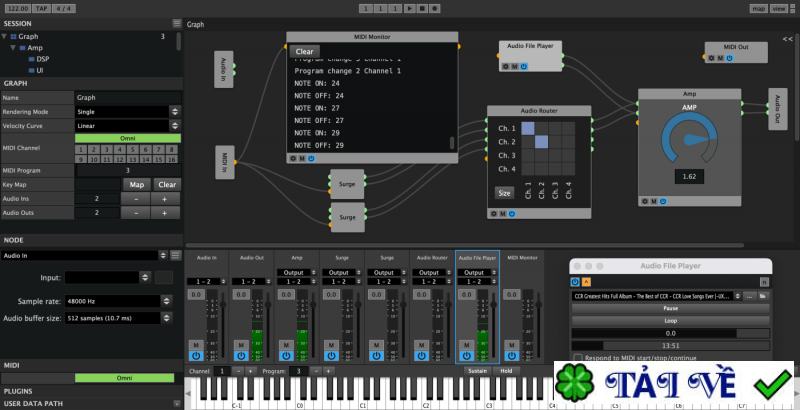
Task: Toggle the Audio File Player window power icon
Action: click(575, 281)
